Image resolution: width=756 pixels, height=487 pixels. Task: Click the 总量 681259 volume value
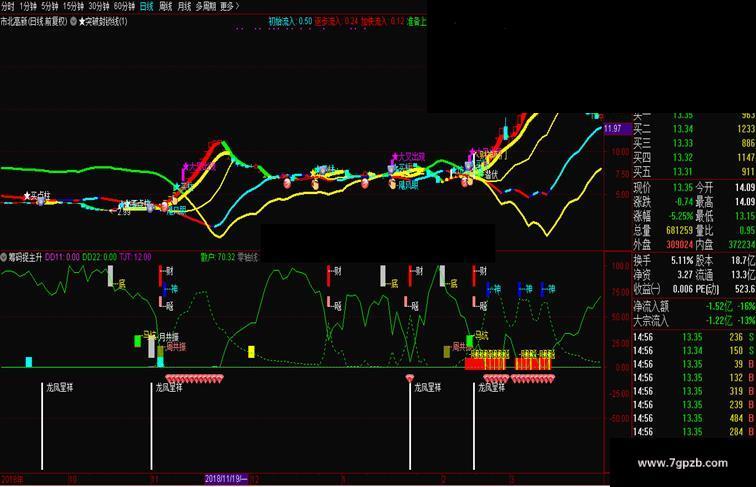click(679, 230)
